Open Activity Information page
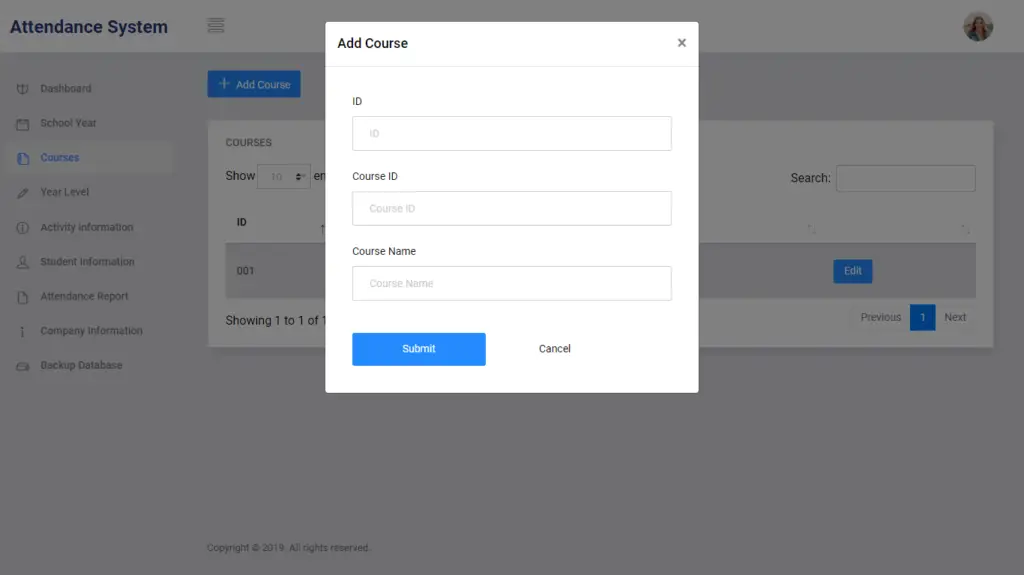The height and width of the screenshot is (575, 1024). point(87,227)
